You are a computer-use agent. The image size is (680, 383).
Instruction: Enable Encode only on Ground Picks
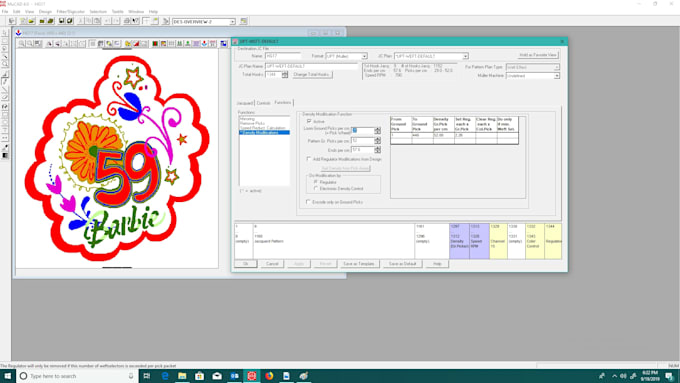point(308,202)
